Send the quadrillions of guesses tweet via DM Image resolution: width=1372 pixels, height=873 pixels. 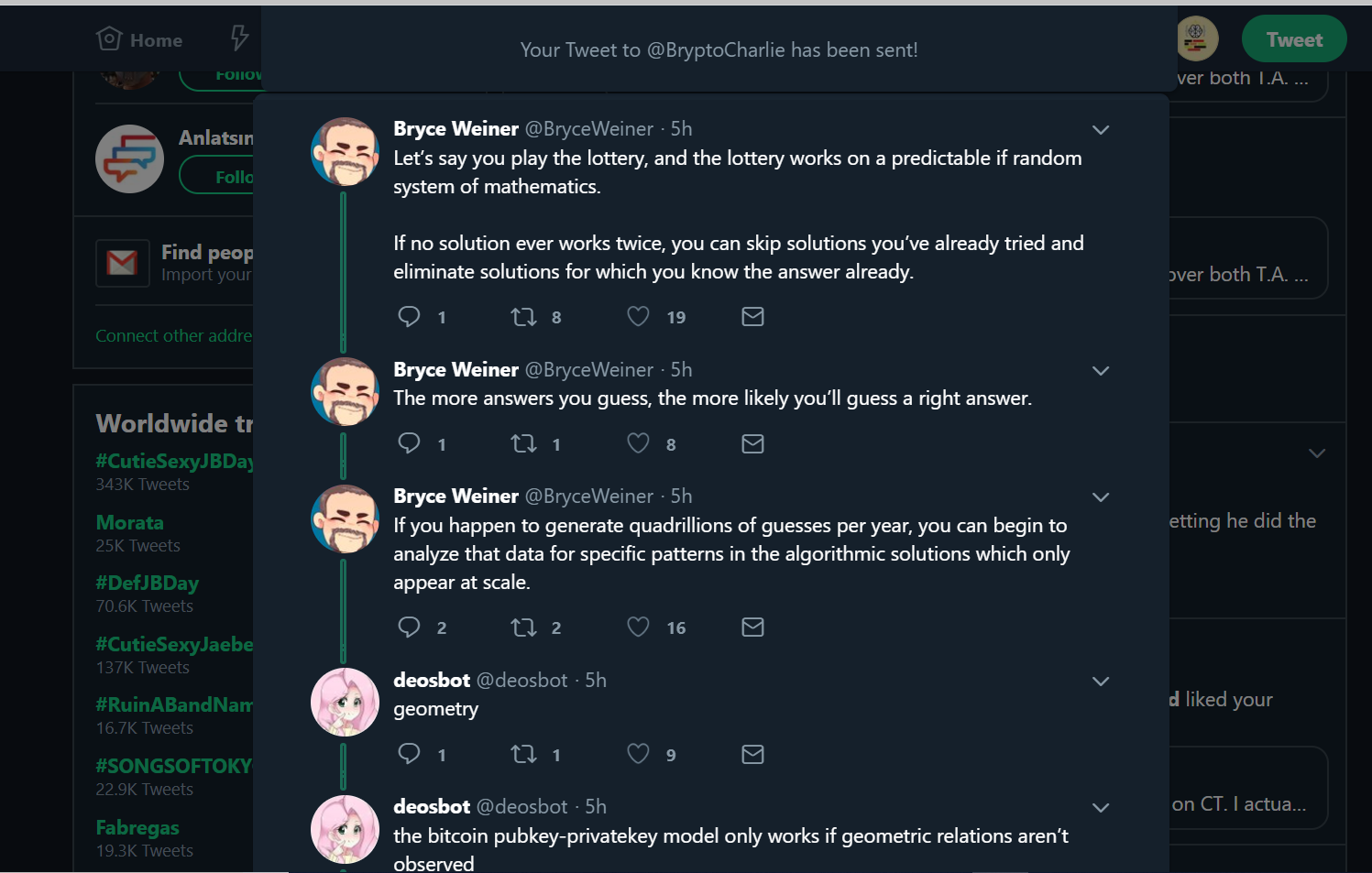click(752, 627)
